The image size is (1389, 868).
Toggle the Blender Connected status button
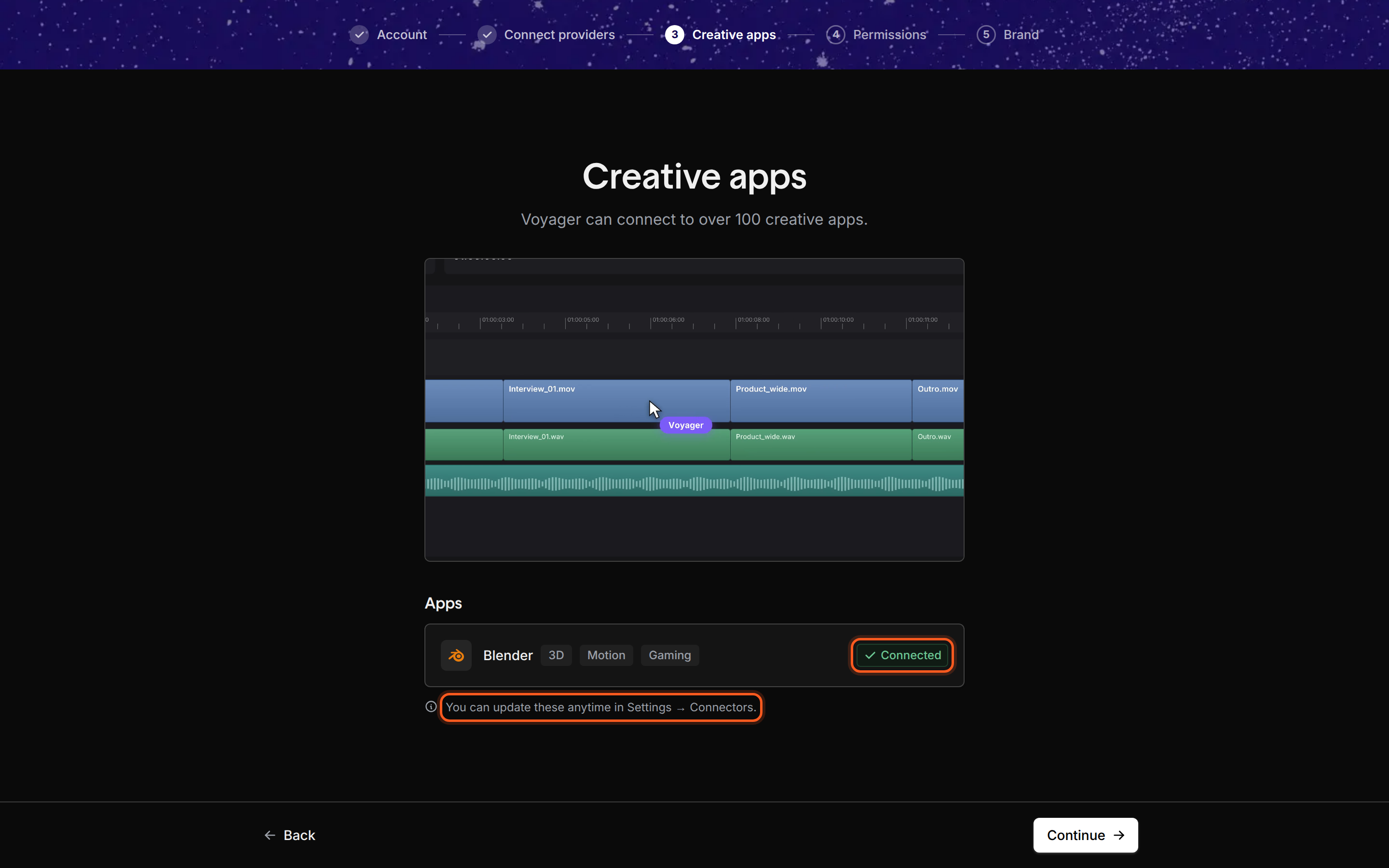(902, 655)
